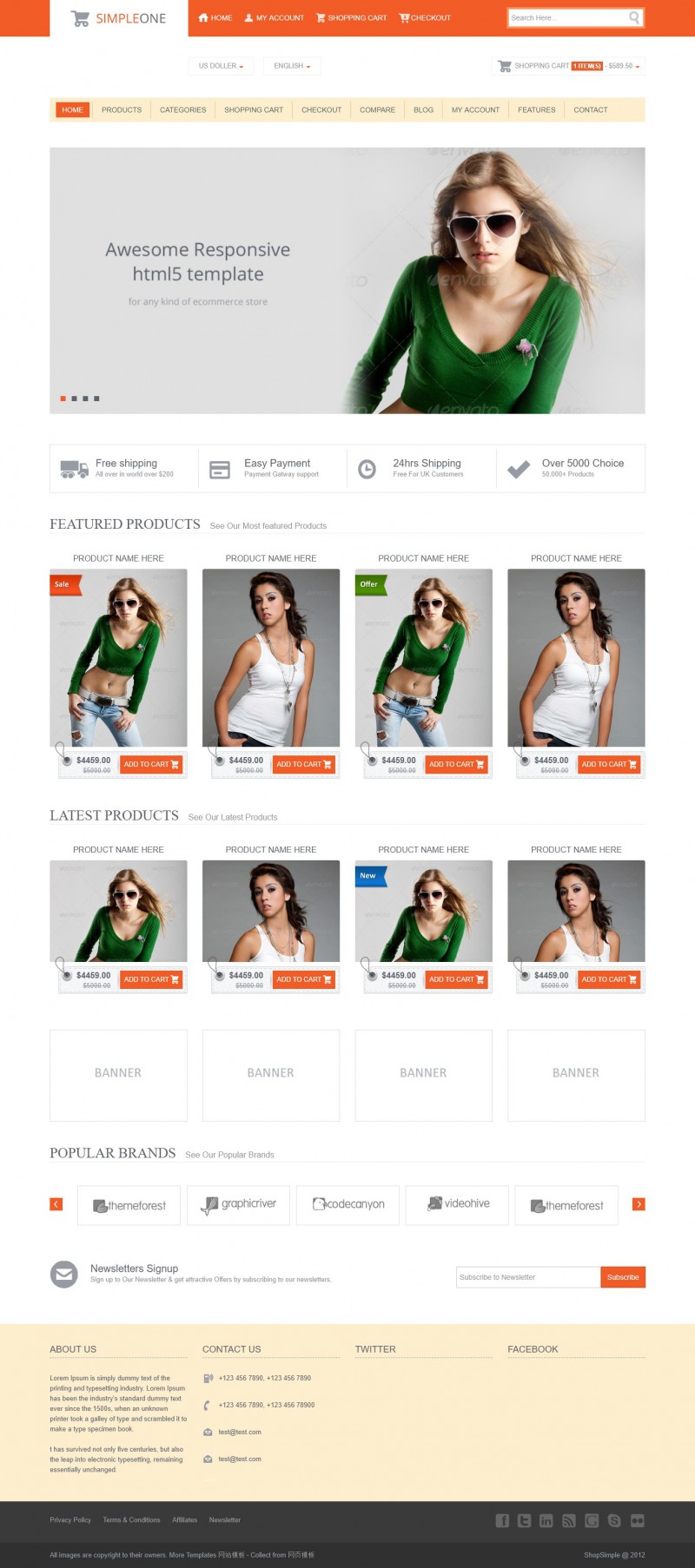The image size is (695, 1568).
Task: Open the codecanyon brand logo
Action: coord(347,1205)
